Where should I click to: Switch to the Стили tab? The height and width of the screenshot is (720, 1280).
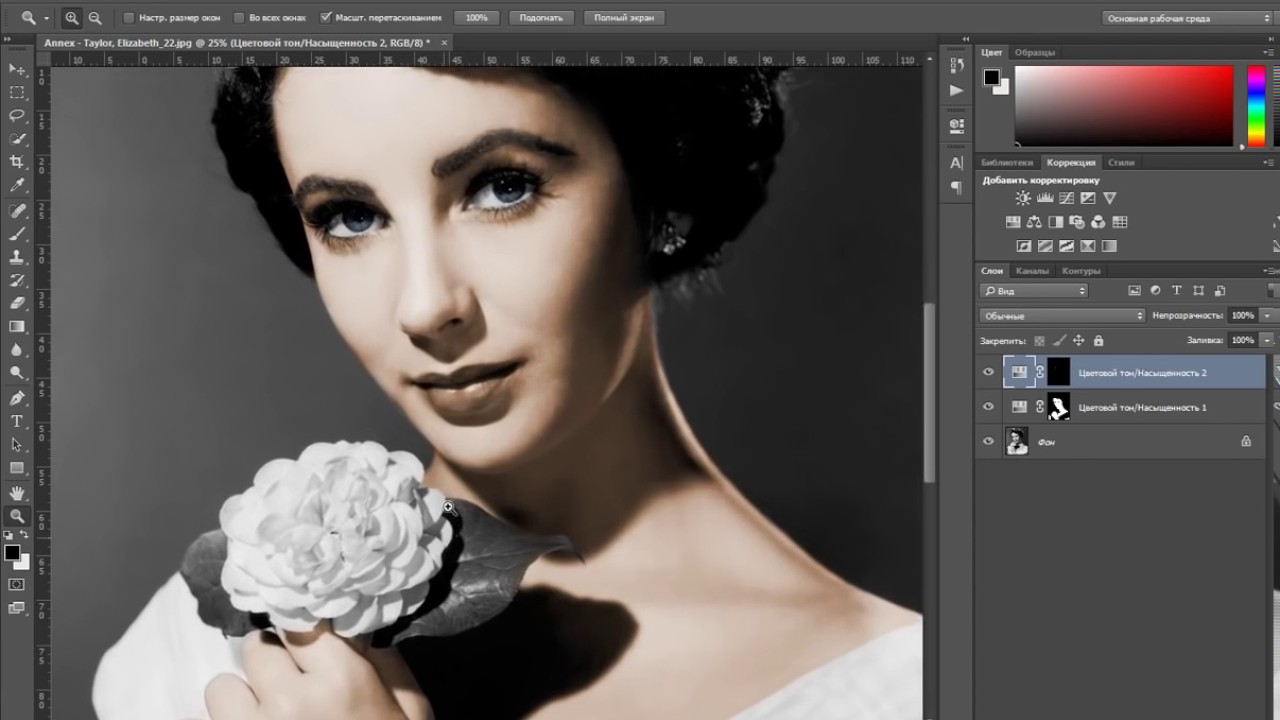click(x=1121, y=162)
